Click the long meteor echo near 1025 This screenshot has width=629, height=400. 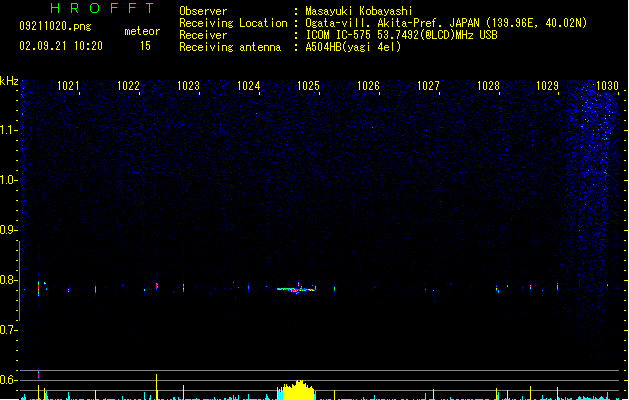click(296, 289)
